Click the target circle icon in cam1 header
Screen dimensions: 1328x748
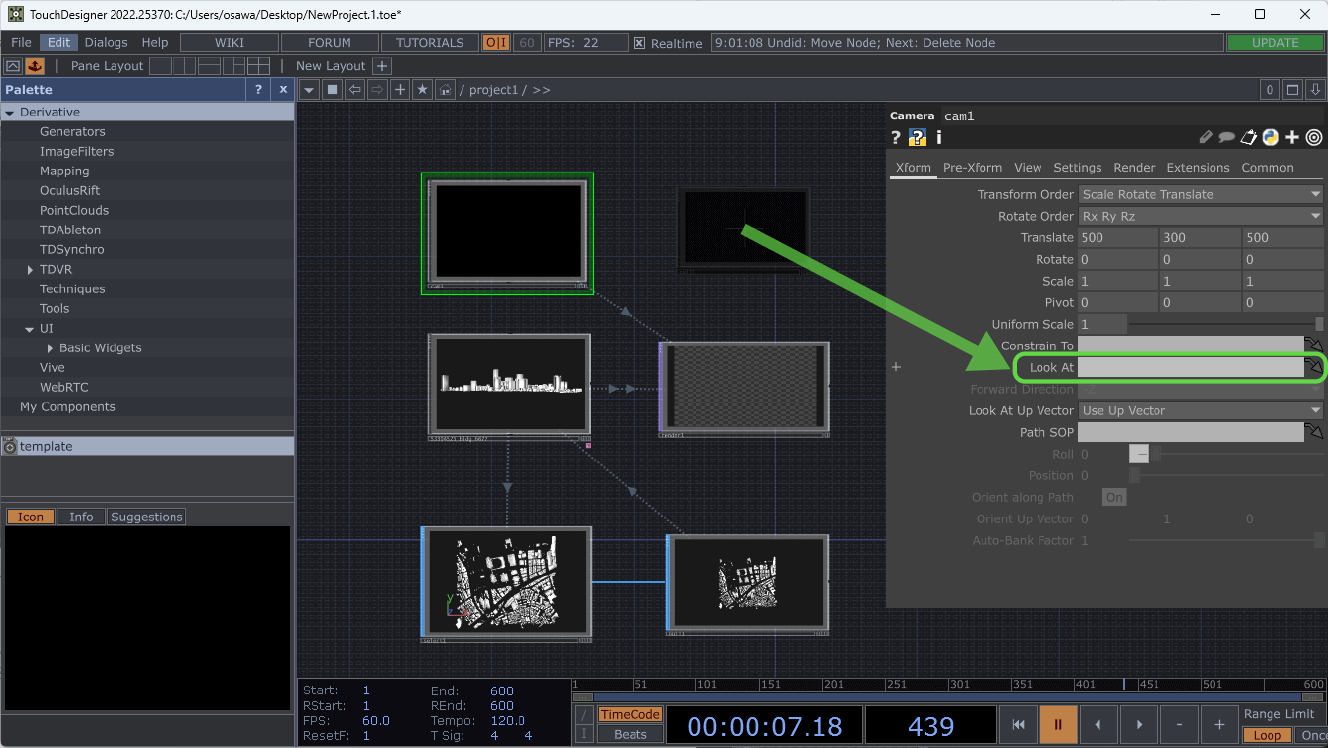(1314, 138)
